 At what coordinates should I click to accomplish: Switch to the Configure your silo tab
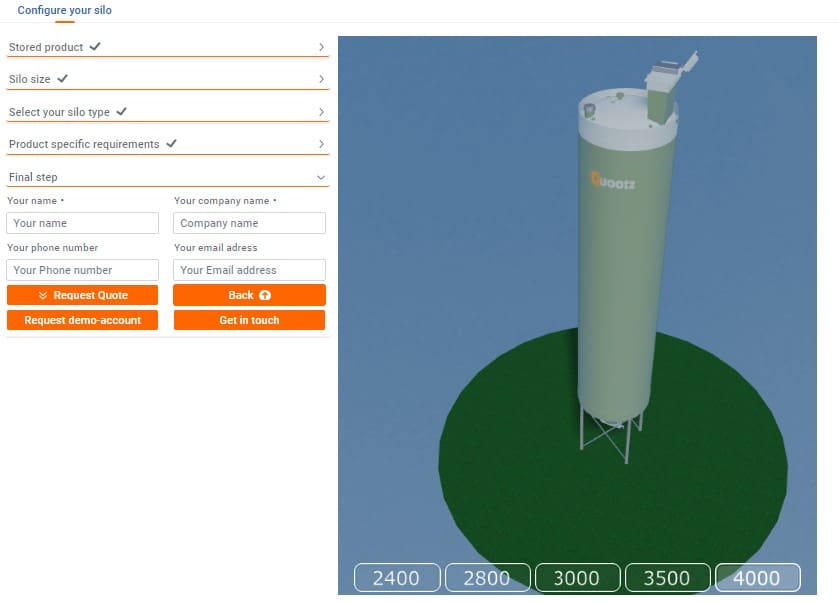pyautogui.click(x=64, y=10)
